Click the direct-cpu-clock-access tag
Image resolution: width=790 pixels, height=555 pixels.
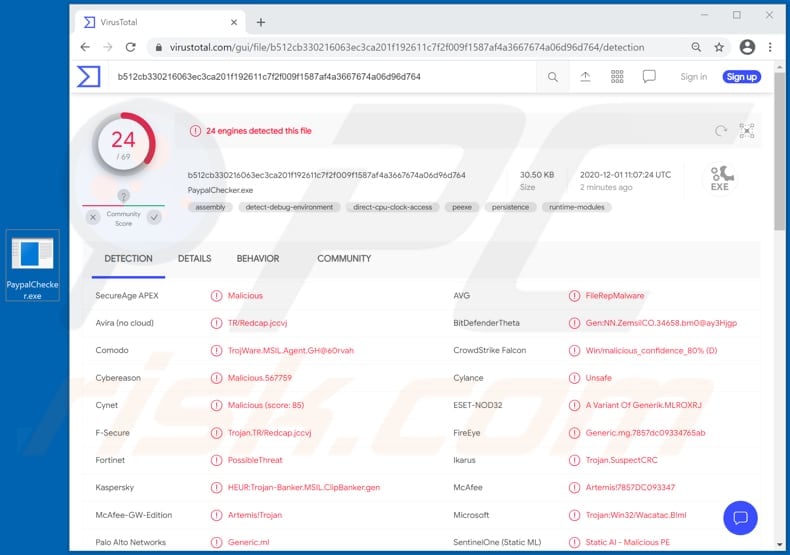392,207
